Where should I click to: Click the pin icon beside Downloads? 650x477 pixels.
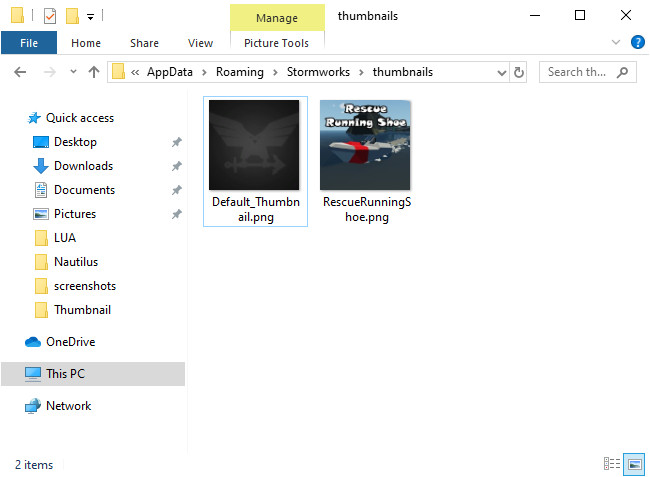(177, 166)
